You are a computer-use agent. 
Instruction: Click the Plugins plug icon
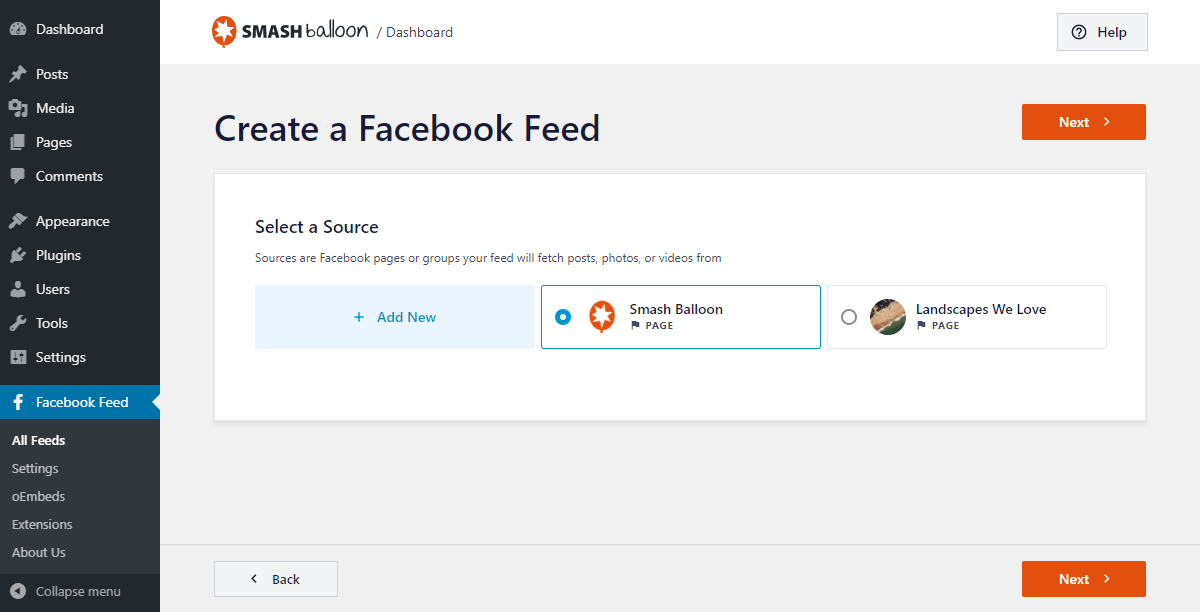tap(18, 255)
